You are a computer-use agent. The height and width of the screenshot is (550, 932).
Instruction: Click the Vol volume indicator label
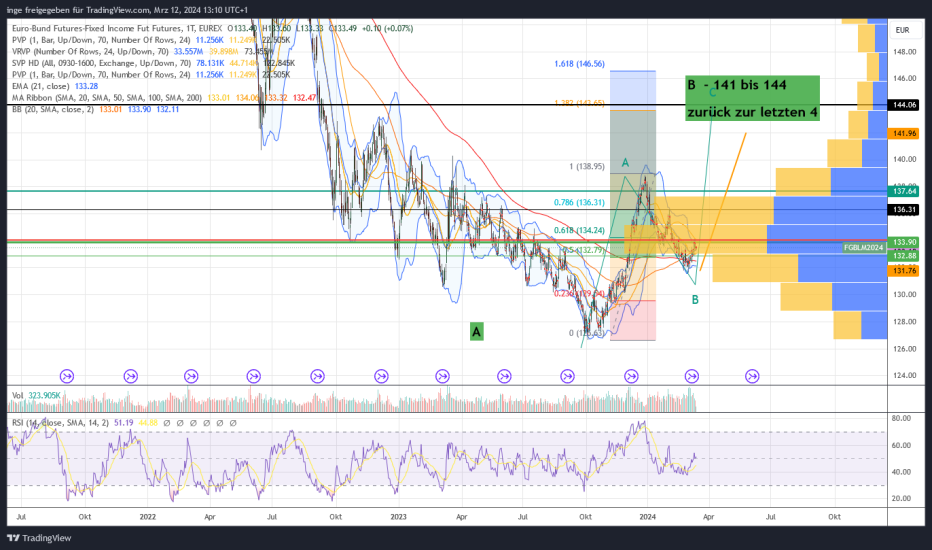(x=18, y=396)
